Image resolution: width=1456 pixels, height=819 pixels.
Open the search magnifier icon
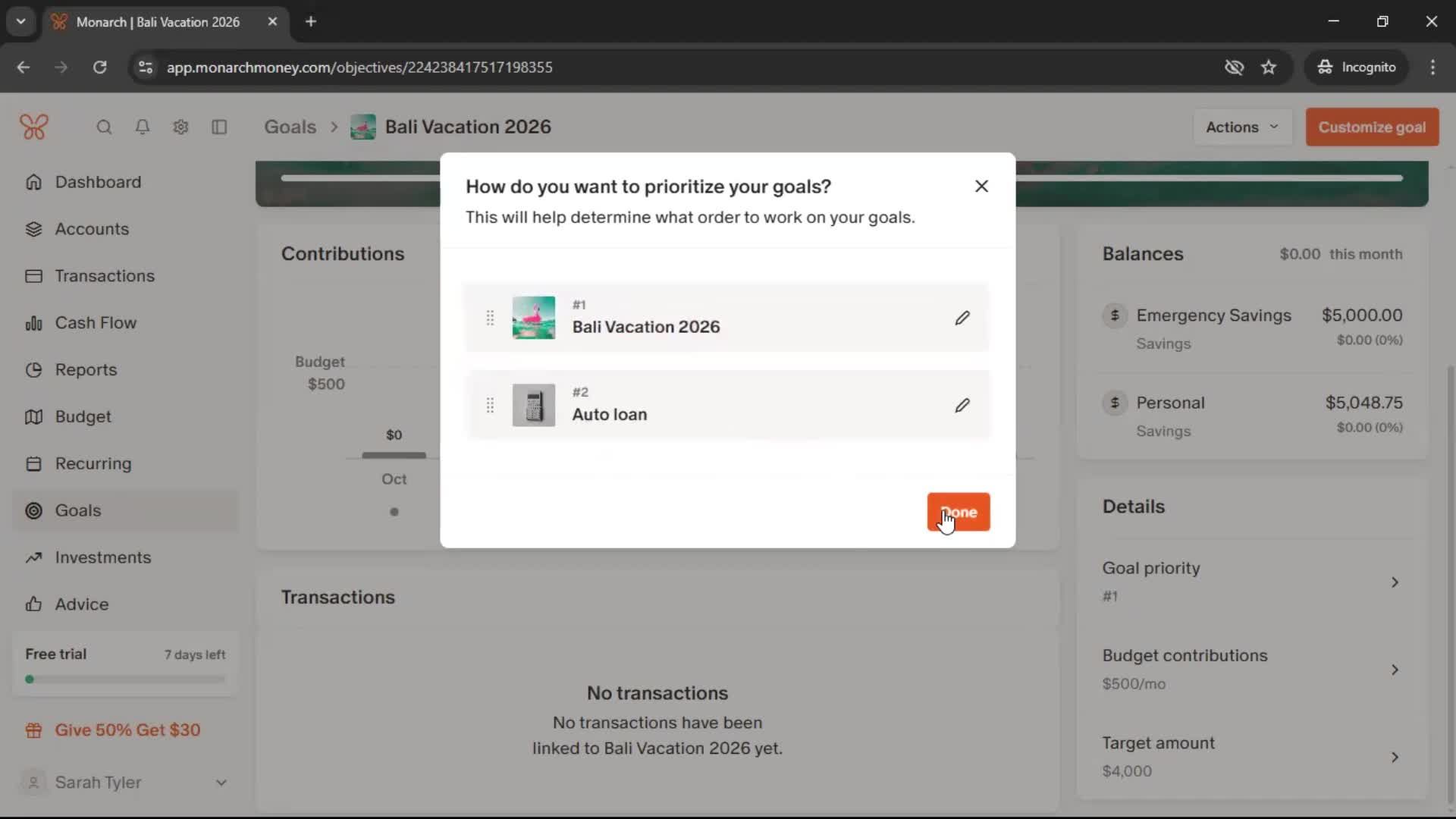click(104, 127)
